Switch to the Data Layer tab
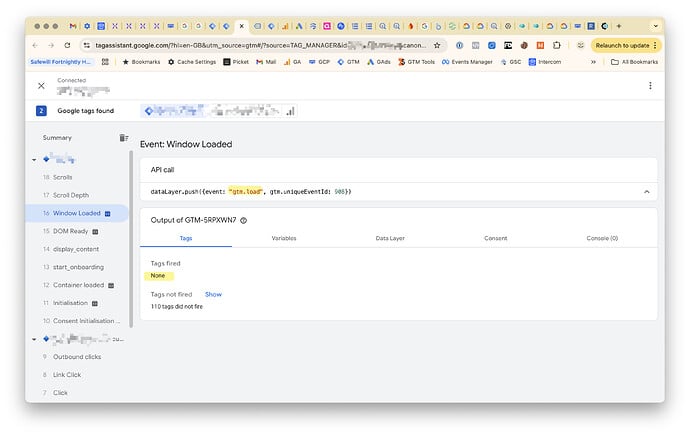This screenshot has width=690, height=436. point(390,238)
